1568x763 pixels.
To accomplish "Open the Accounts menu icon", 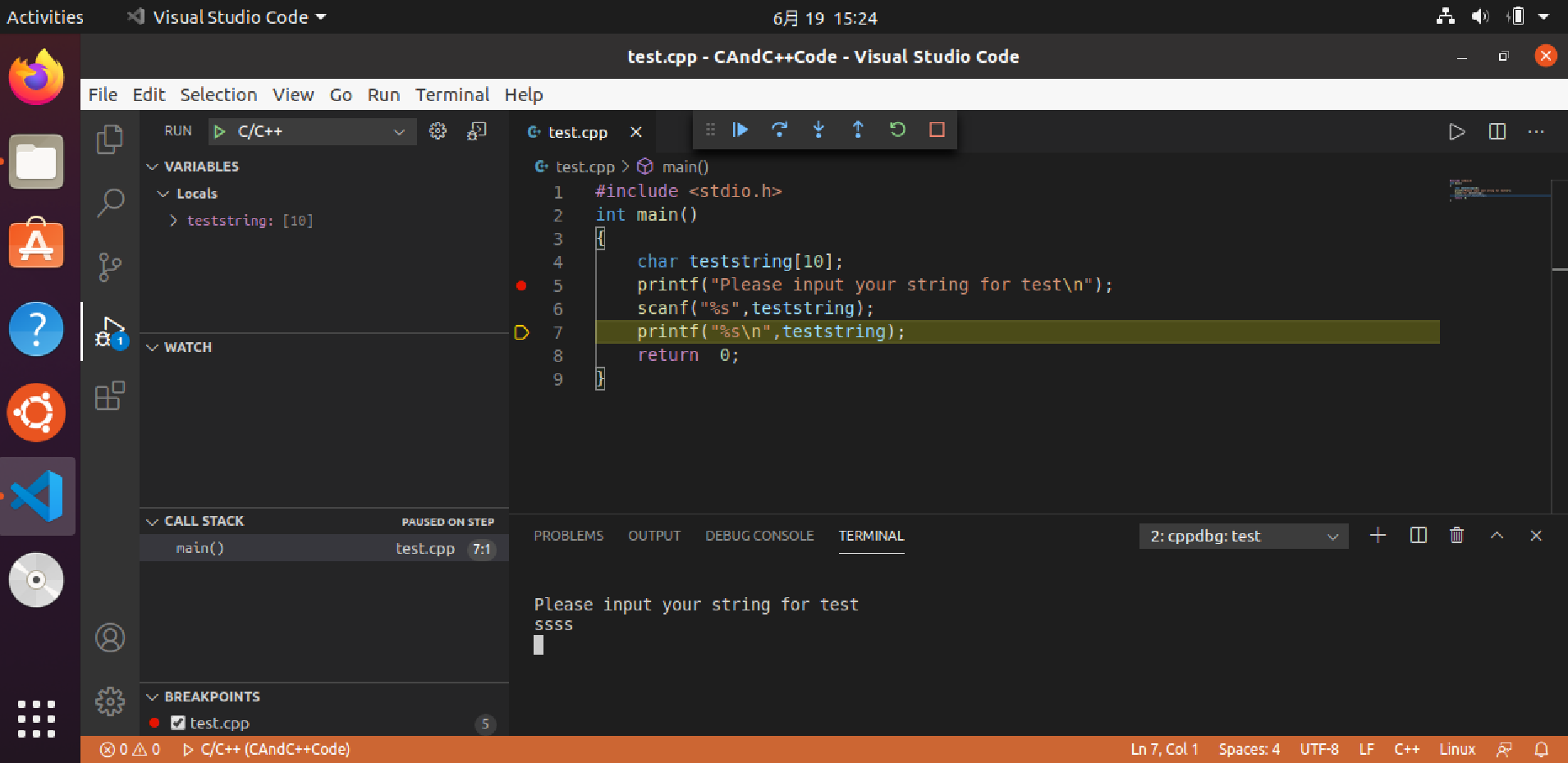I will point(110,637).
